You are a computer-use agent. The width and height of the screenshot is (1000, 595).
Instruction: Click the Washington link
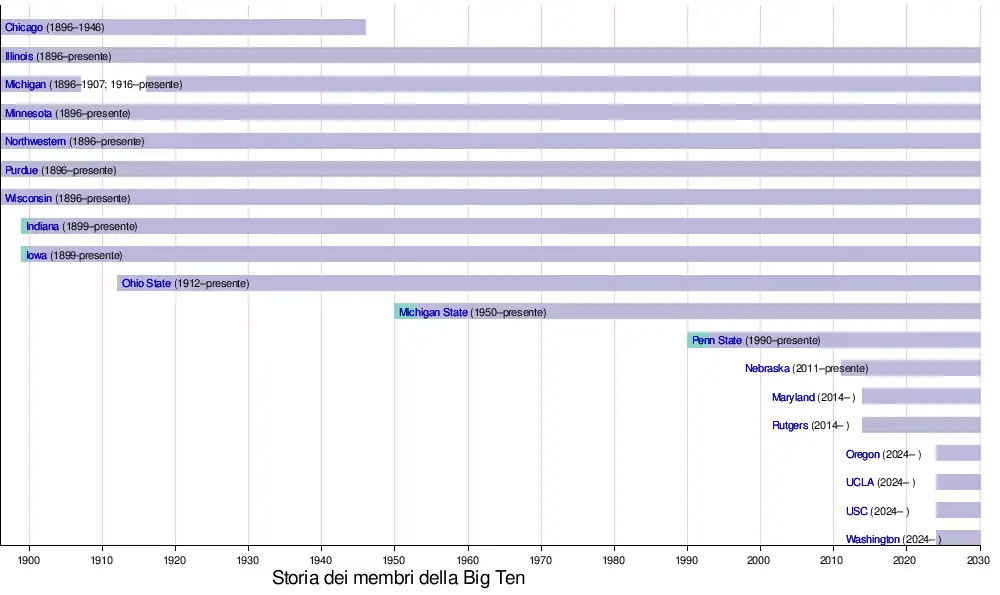(x=873, y=539)
